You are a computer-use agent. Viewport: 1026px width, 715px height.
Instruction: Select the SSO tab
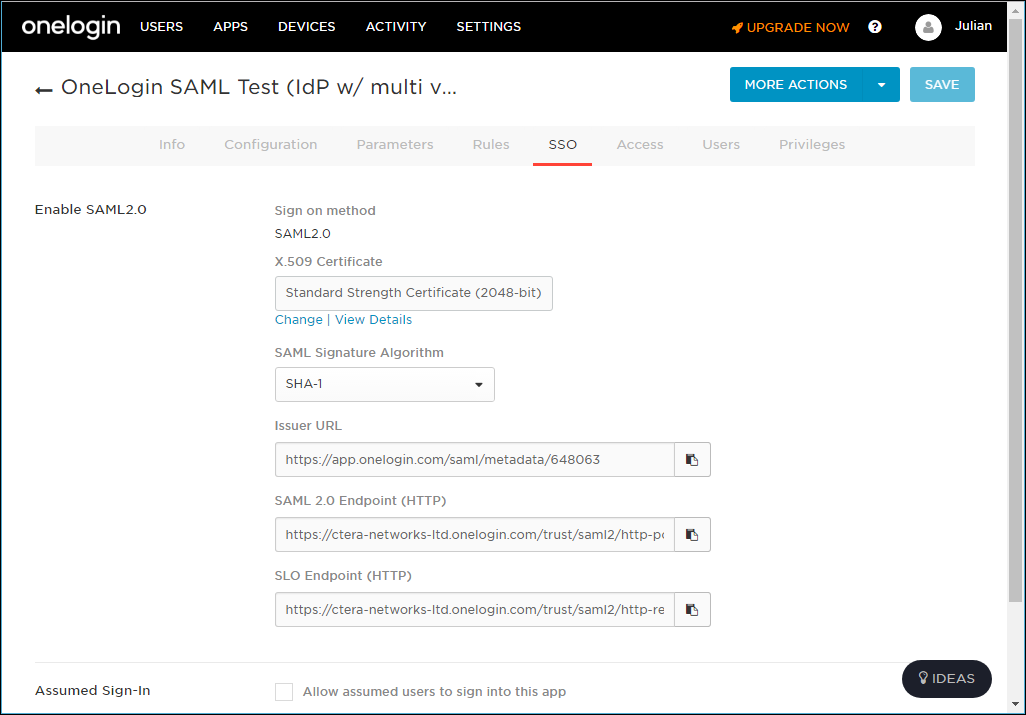(563, 145)
